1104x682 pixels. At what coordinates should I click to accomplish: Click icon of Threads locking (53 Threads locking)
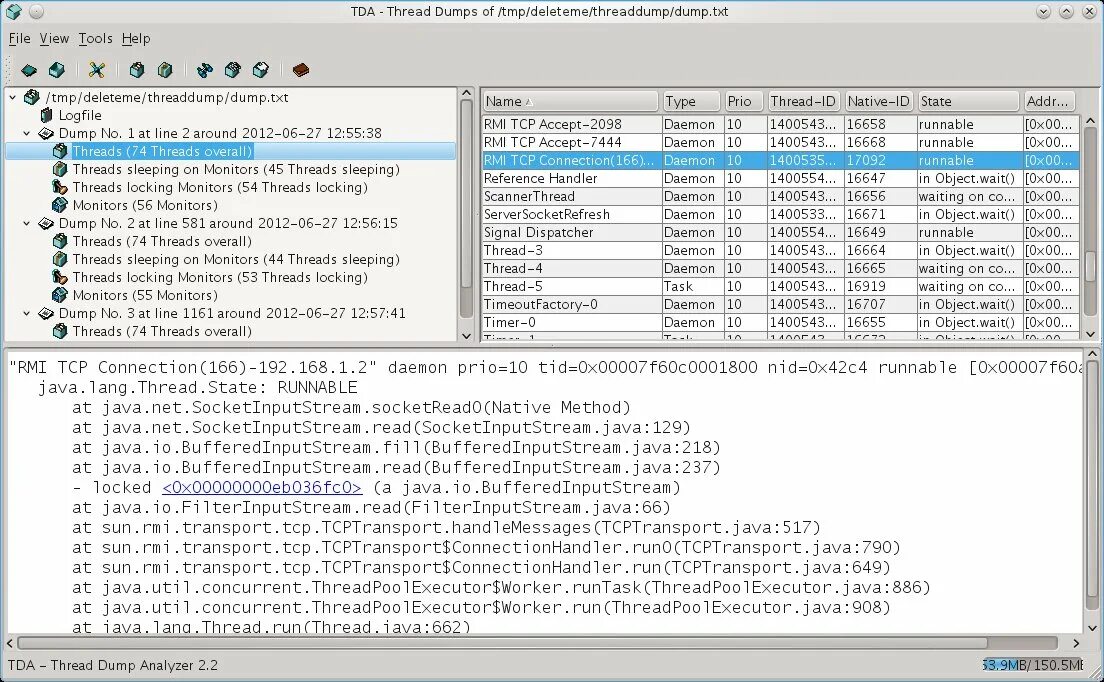pos(60,277)
